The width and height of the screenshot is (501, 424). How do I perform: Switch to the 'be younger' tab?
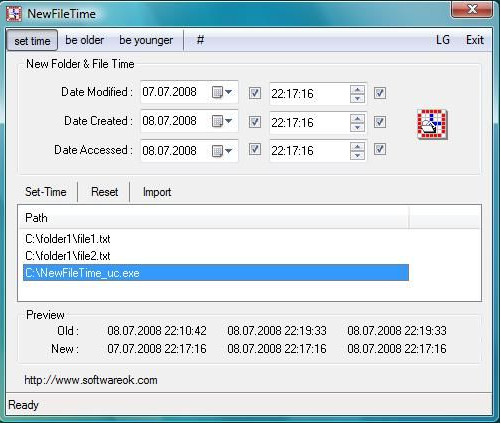(146, 40)
